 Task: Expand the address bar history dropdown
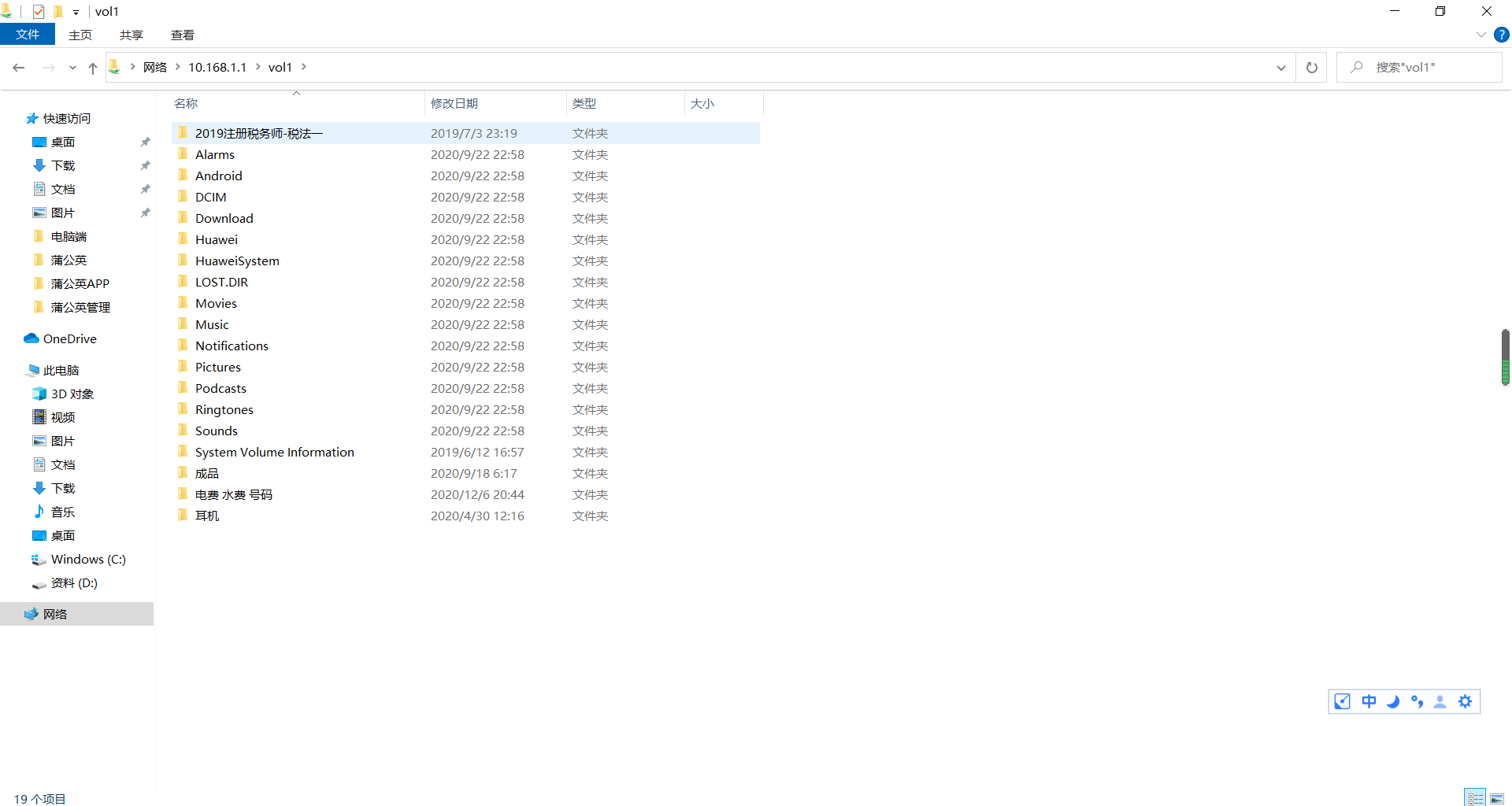[1281, 68]
